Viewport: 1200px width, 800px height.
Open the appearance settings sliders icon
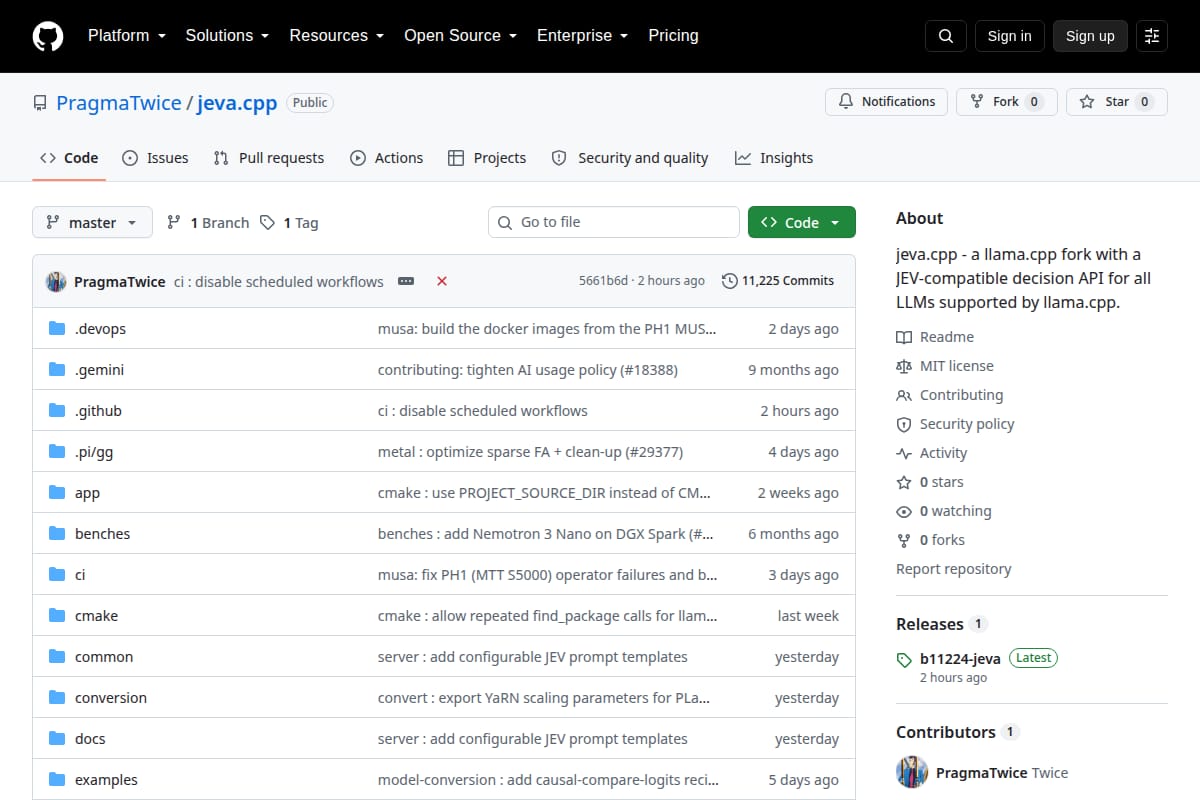click(x=1152, y=36)
